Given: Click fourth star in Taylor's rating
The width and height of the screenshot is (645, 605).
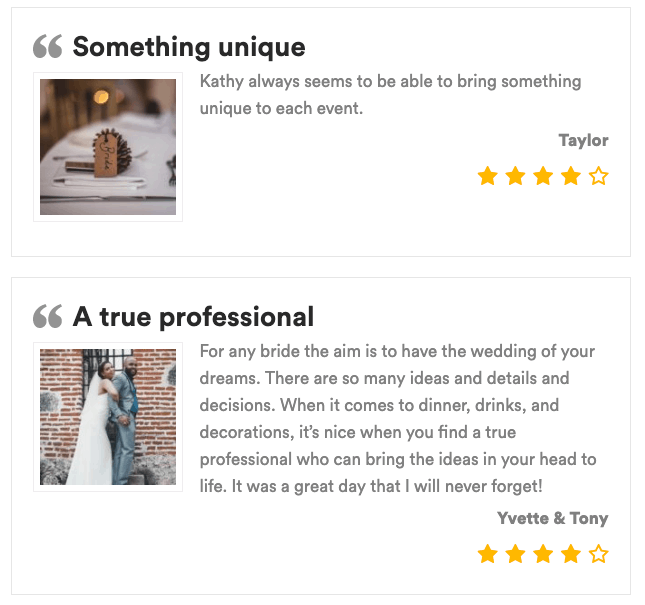Looking at the screenshot, I should (570, 177).
